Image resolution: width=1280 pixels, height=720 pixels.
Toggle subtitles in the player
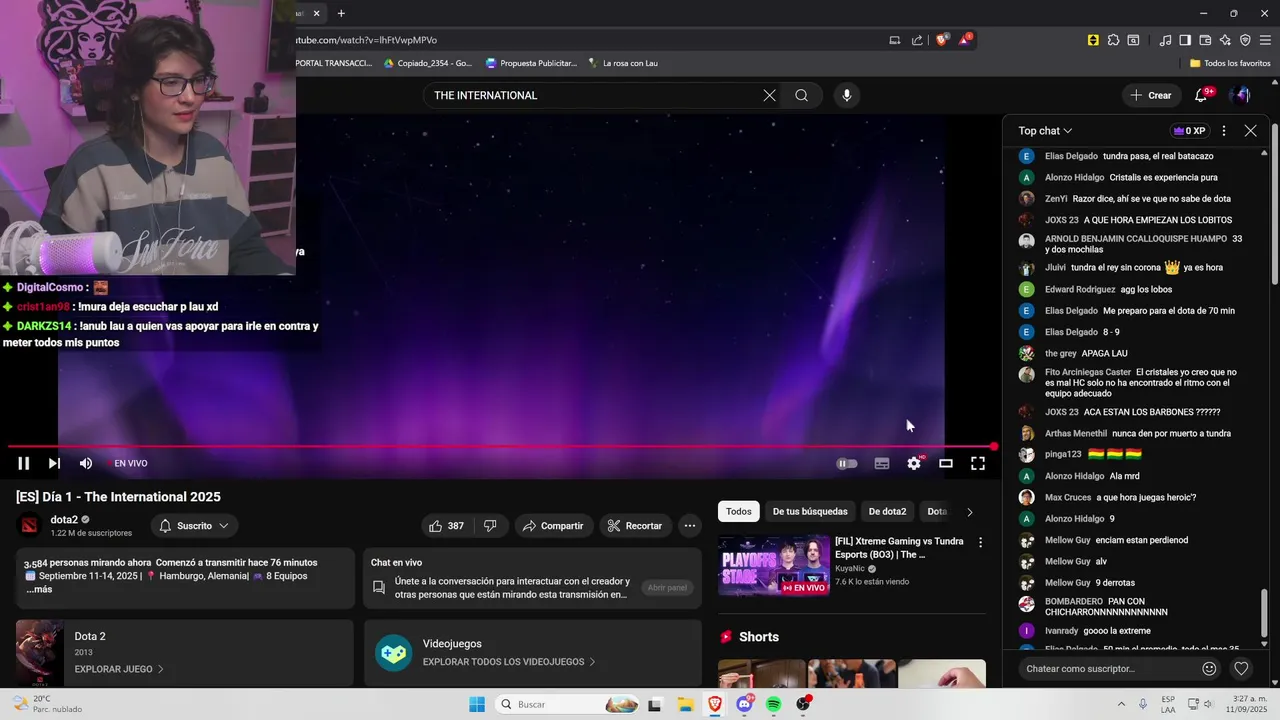pos(882,463)
